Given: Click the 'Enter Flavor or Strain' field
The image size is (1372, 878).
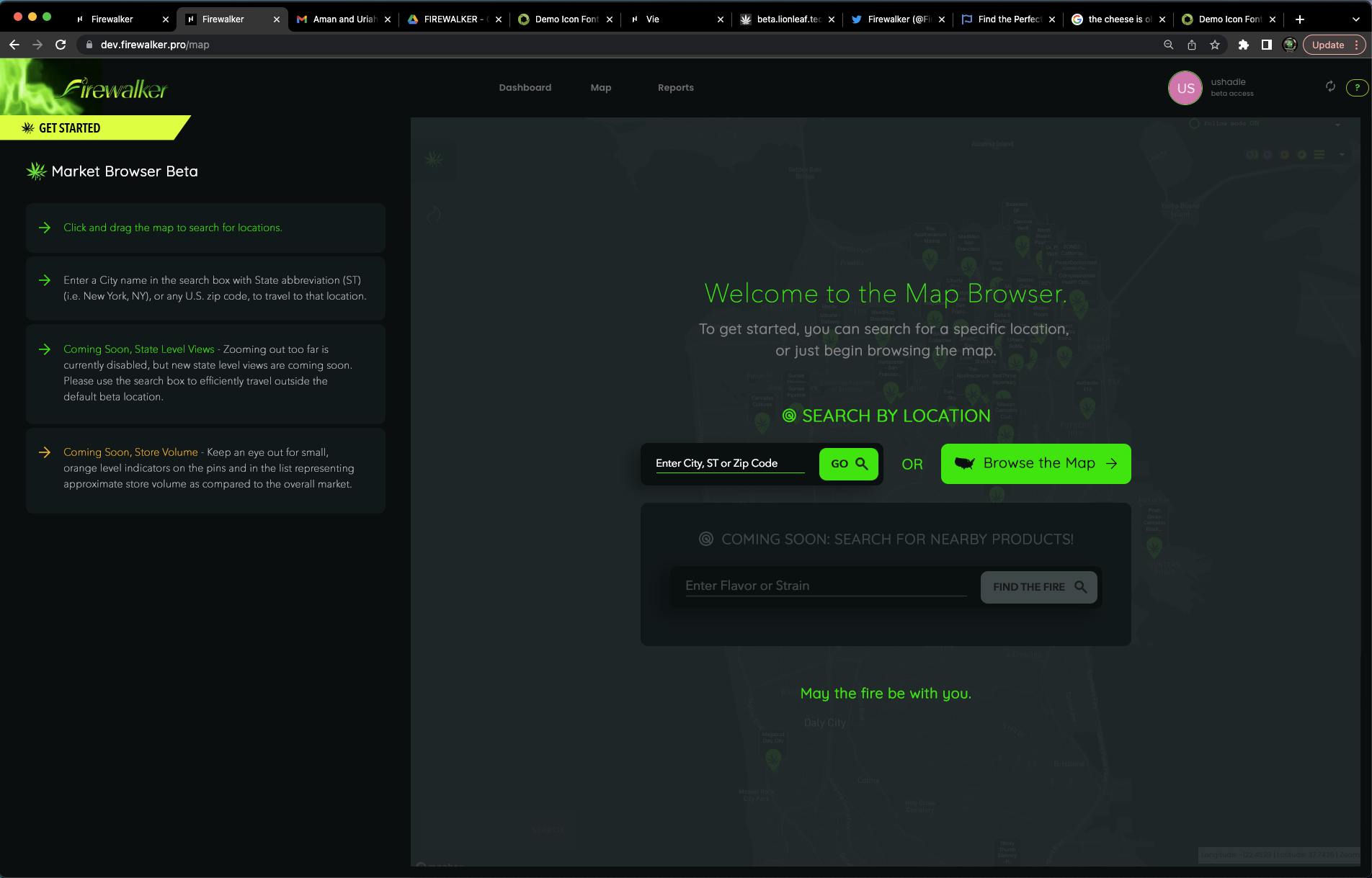Looking at the screenshot, I should (x=826, y=586).
